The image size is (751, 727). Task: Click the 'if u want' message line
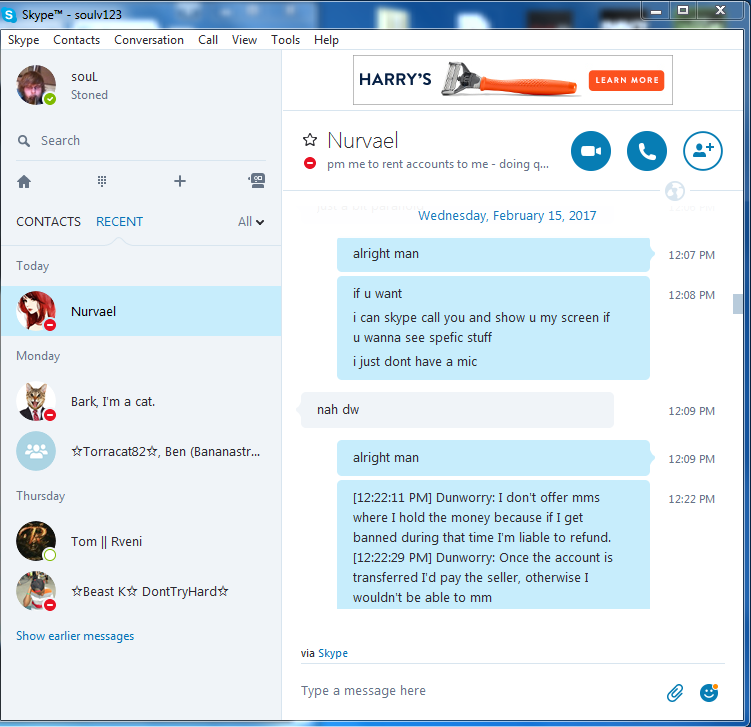click(x=377, y=294)
